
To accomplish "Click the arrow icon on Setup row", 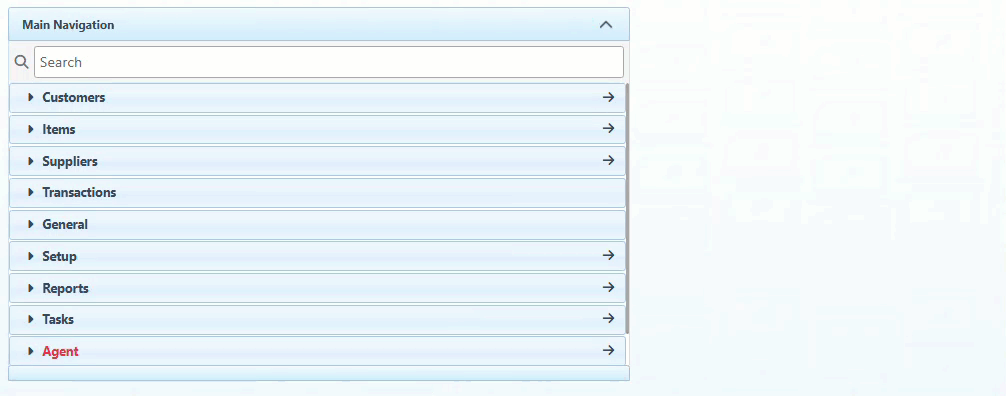I will click(608, 255).
